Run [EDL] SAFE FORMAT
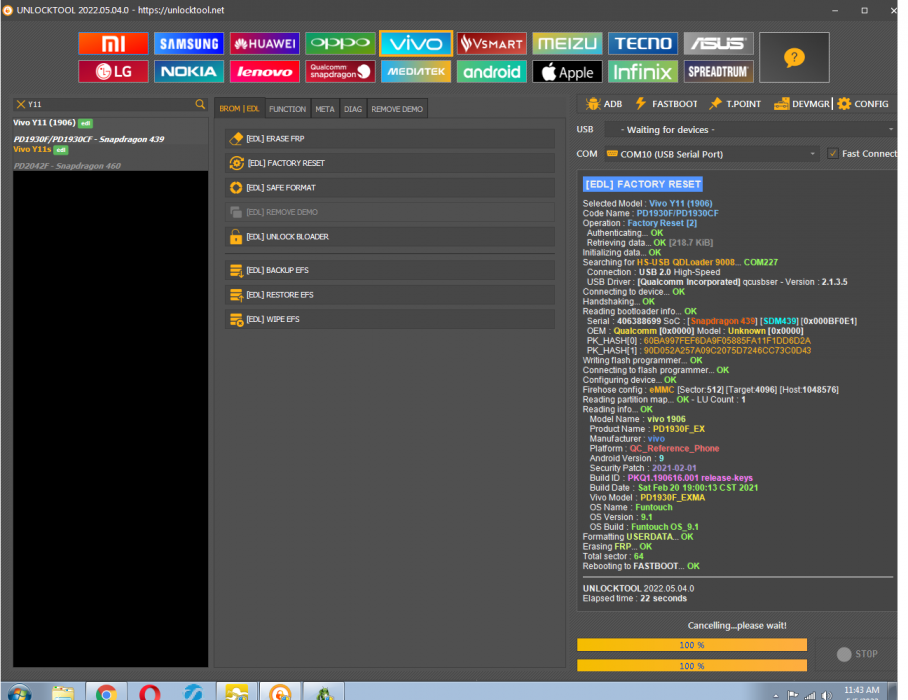 click(390, 188)
